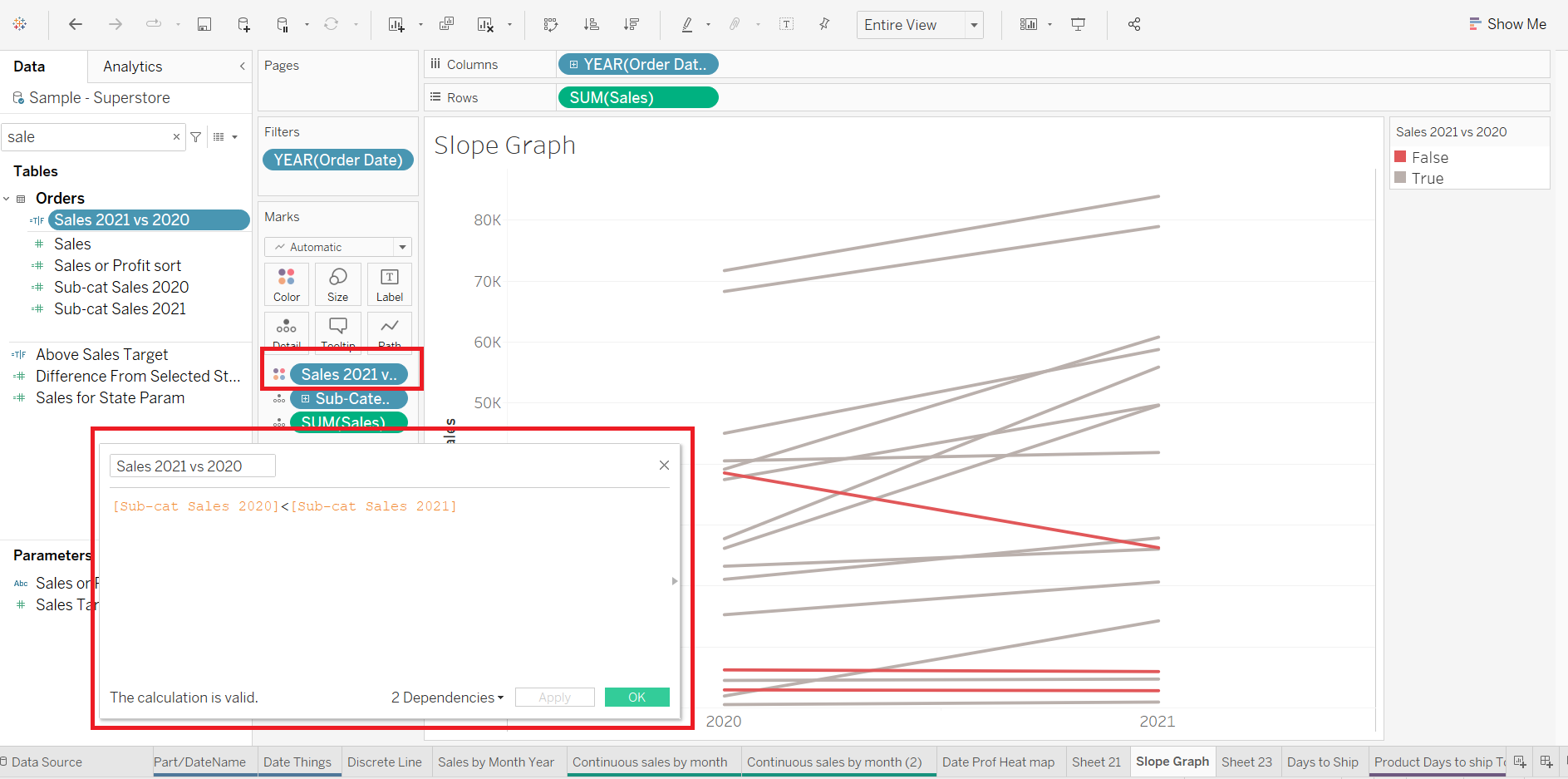Click the Size button in Marks card
1568x779 pixels.
click(x=338, y=284)
